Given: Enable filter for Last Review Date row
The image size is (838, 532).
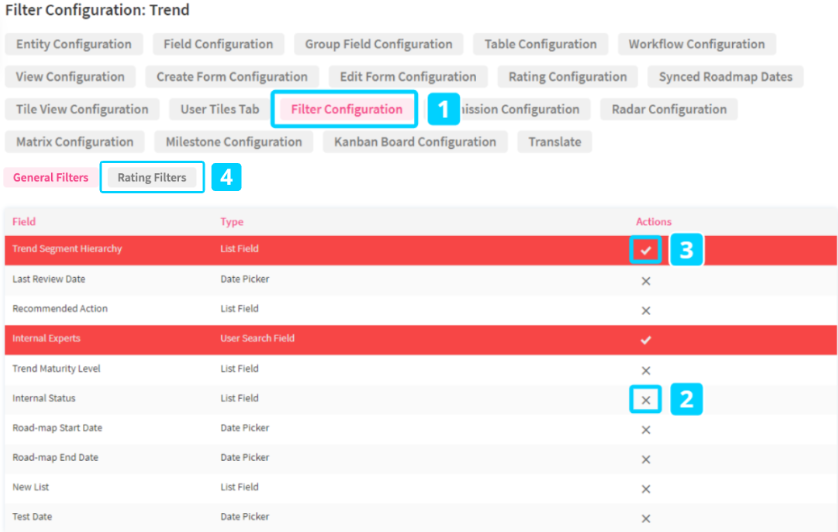Looking at the screenshot, I should pos(645,281).
